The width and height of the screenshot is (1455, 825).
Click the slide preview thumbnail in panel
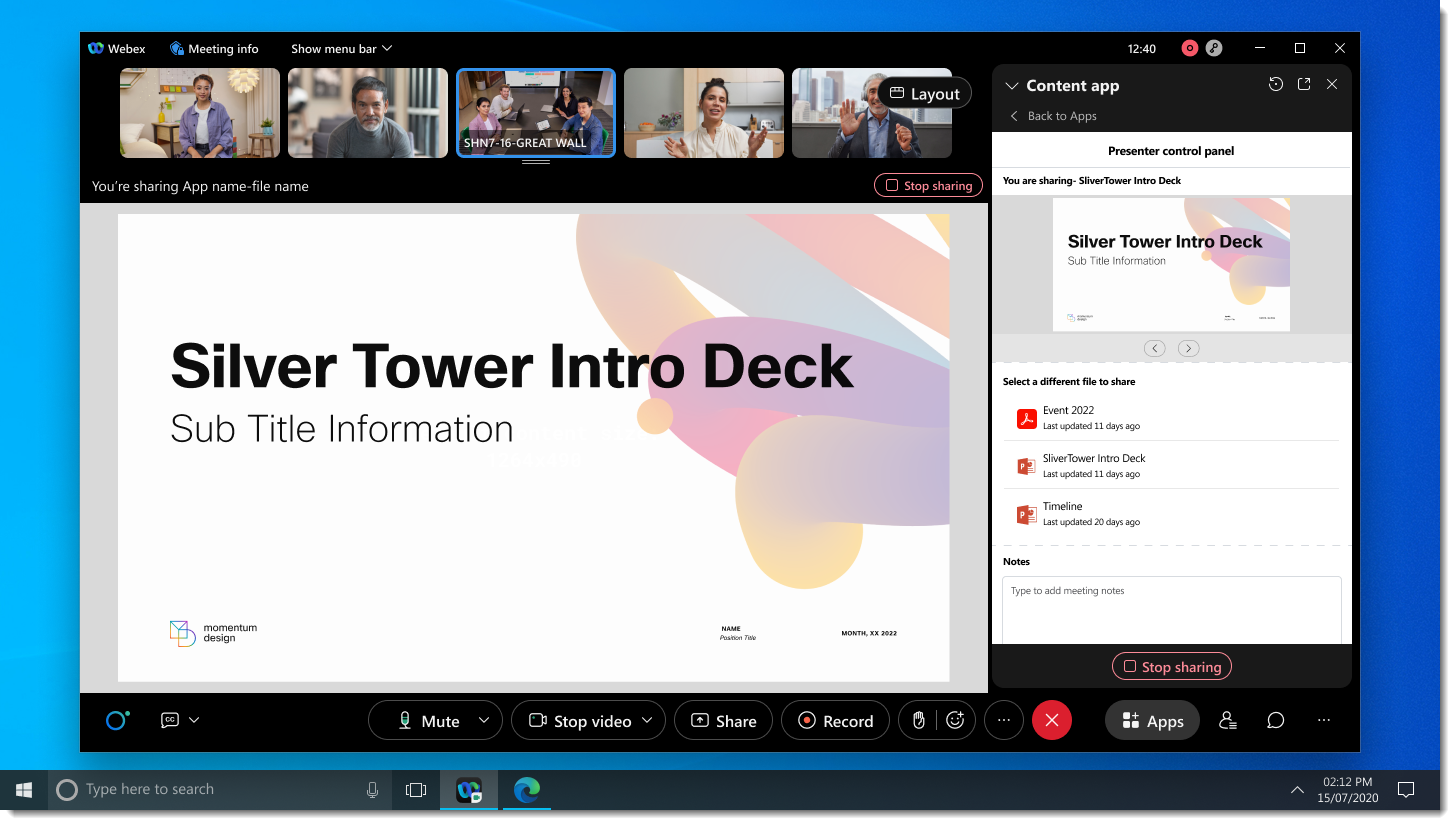coord(1171,264)
